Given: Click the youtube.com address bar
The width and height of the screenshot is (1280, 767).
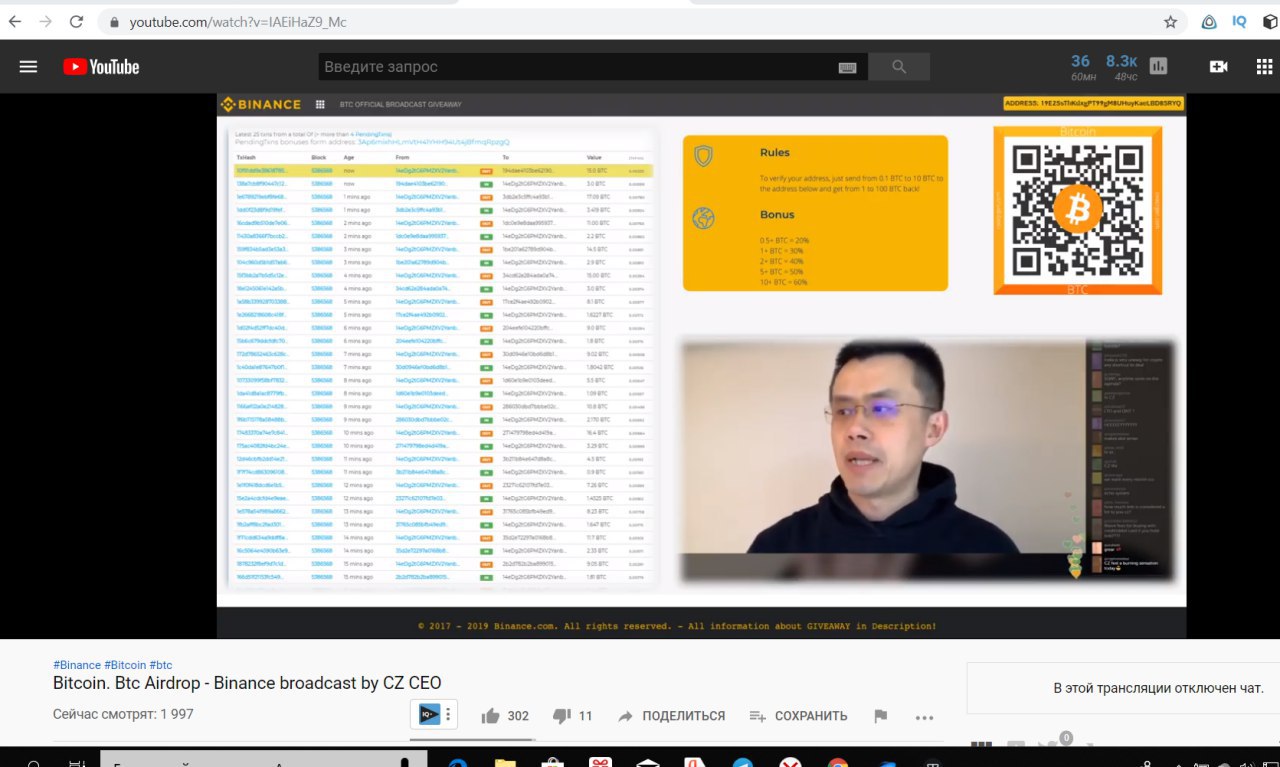Looking at the screenshot, I should pos(640,21).
